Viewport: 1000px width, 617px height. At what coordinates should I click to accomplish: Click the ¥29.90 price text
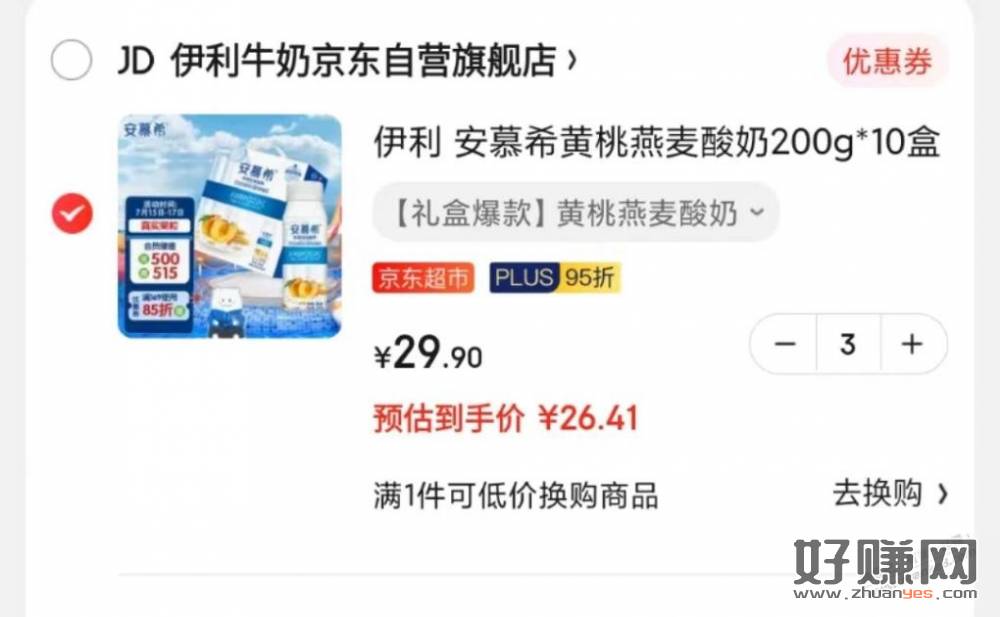[x=428, y=353]
